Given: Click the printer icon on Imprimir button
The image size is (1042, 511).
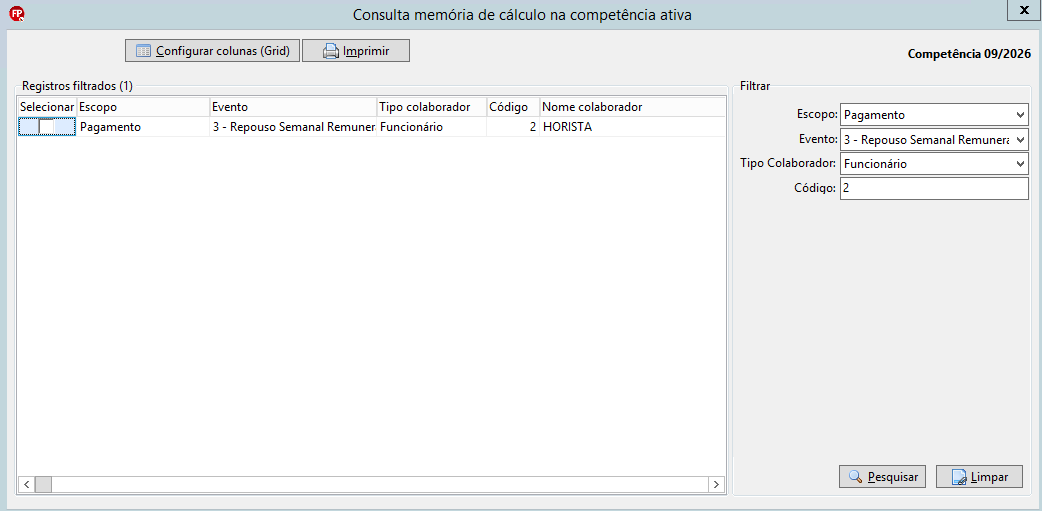Looking at the screenshot, I should [x=331, y=51].
